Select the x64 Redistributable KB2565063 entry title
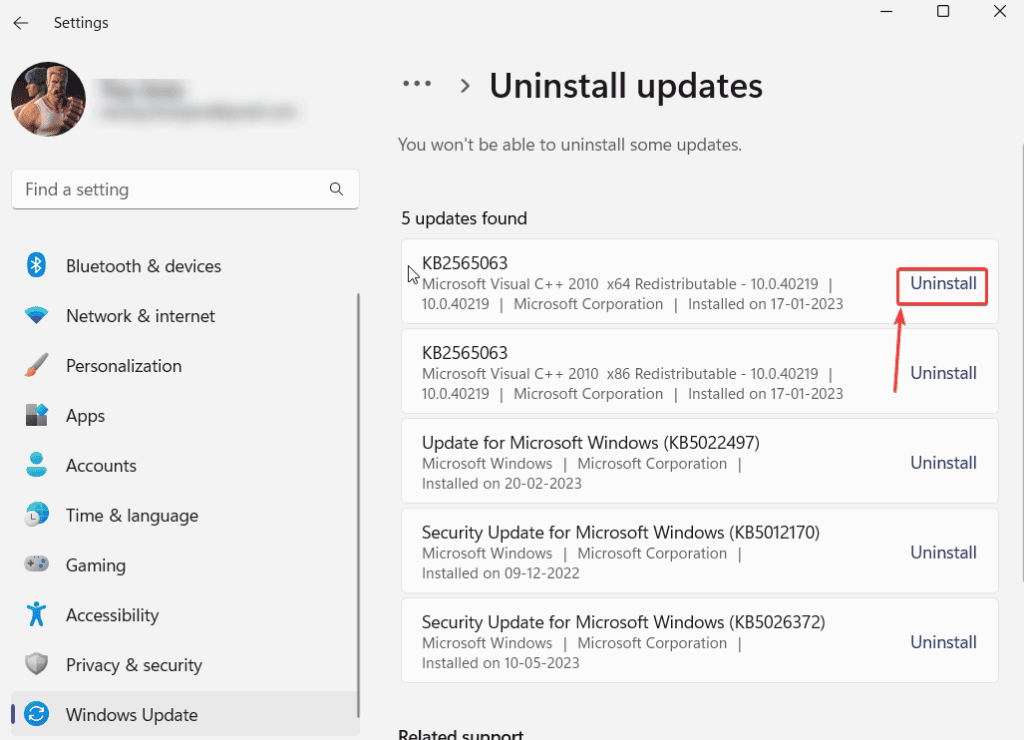The height and width of the screenshot is (740, 1024). pos(465,263)
